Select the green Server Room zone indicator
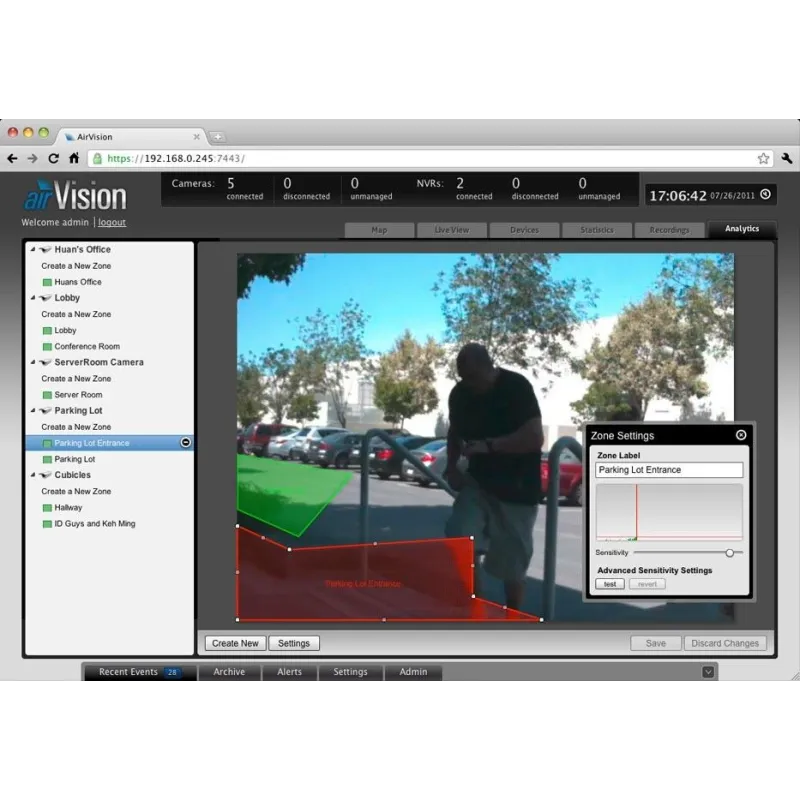The width and height of the screenshot is (800, 800). 46,395
